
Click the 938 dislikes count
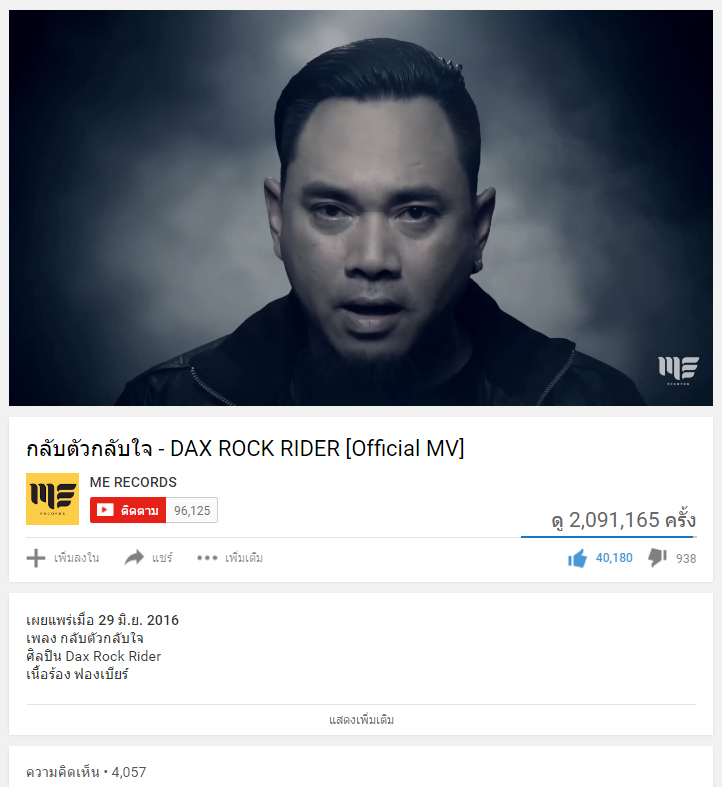[686, 559]
